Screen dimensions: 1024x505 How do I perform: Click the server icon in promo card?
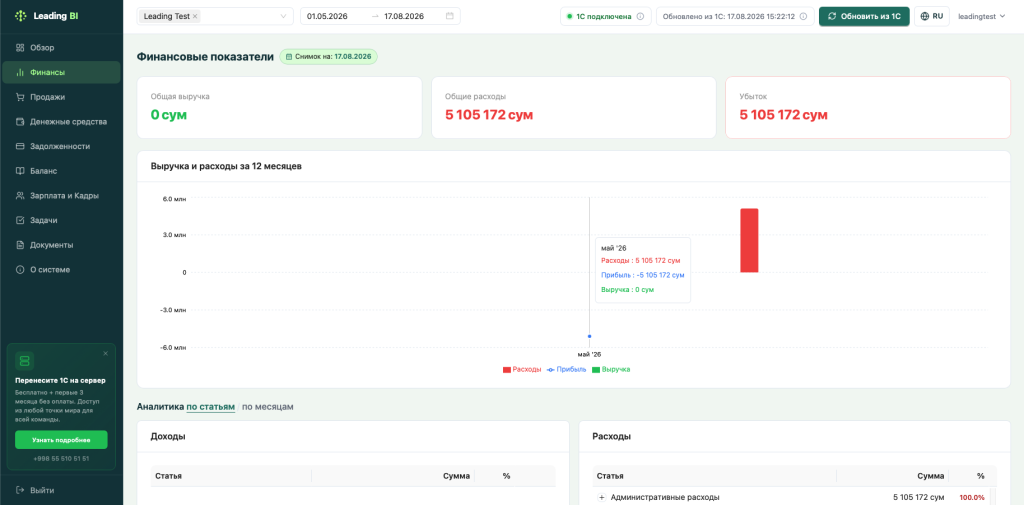tap(24, 361)
